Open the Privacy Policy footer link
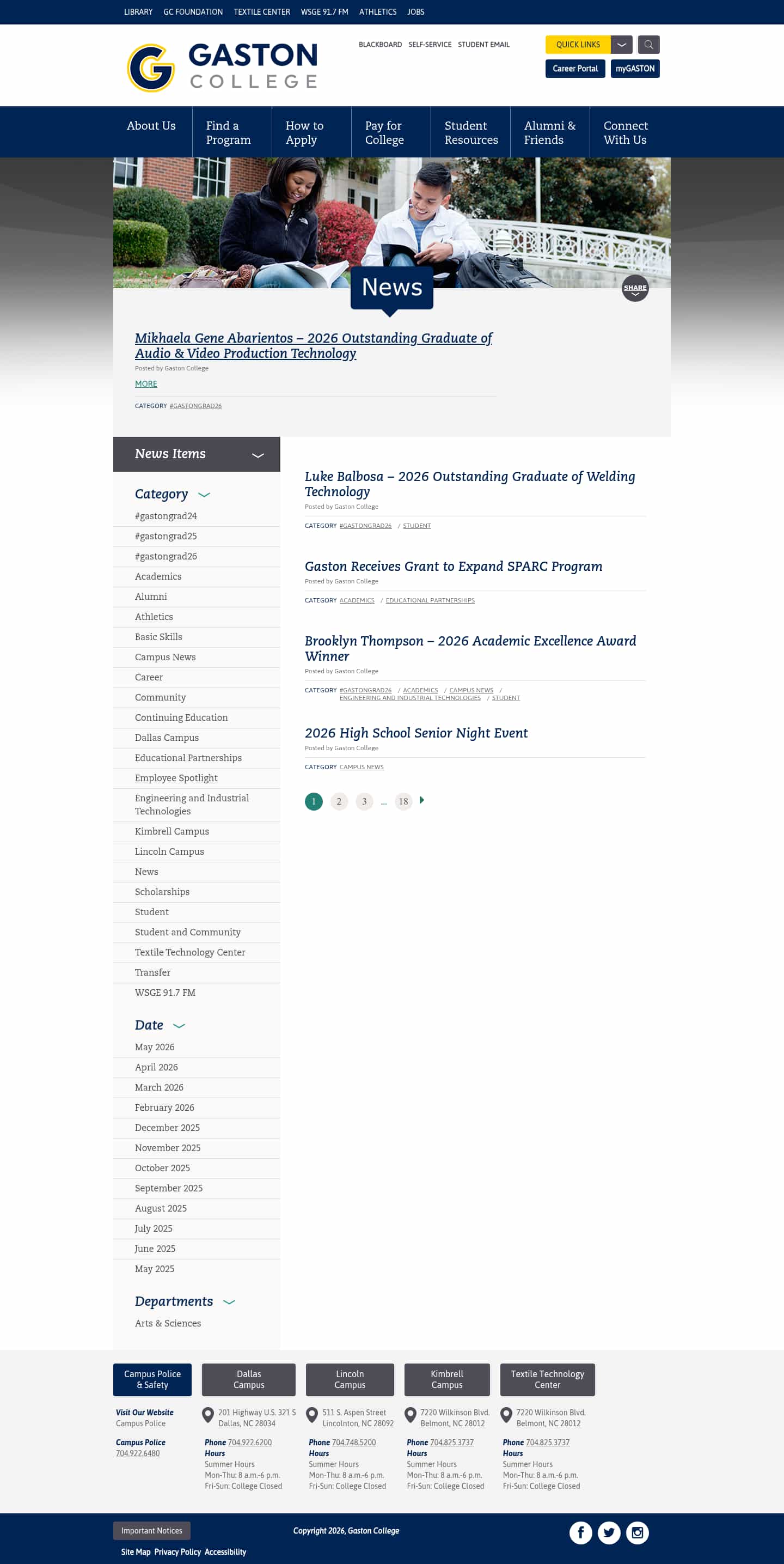 tap(177, 1552)
